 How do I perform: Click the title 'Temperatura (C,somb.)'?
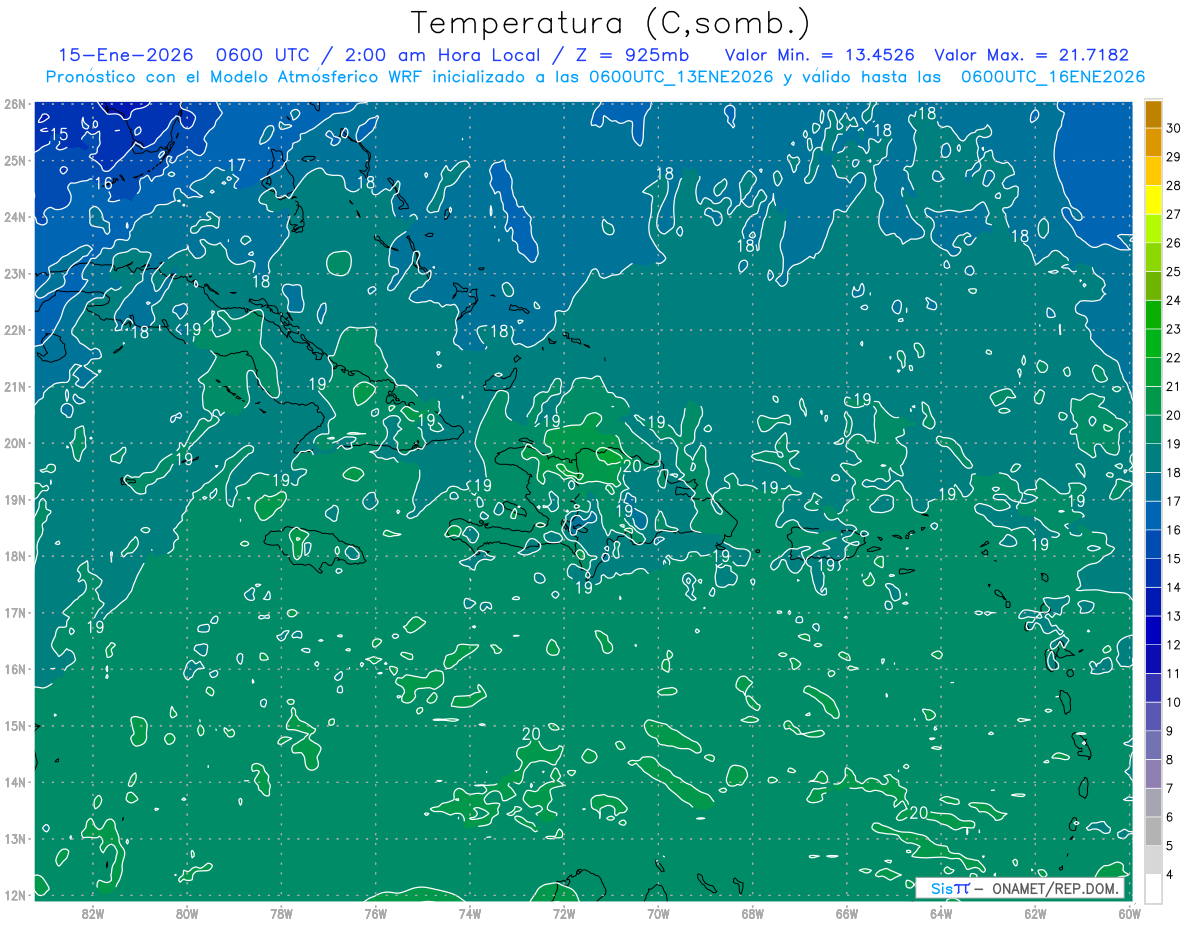(x=611, y=24)
